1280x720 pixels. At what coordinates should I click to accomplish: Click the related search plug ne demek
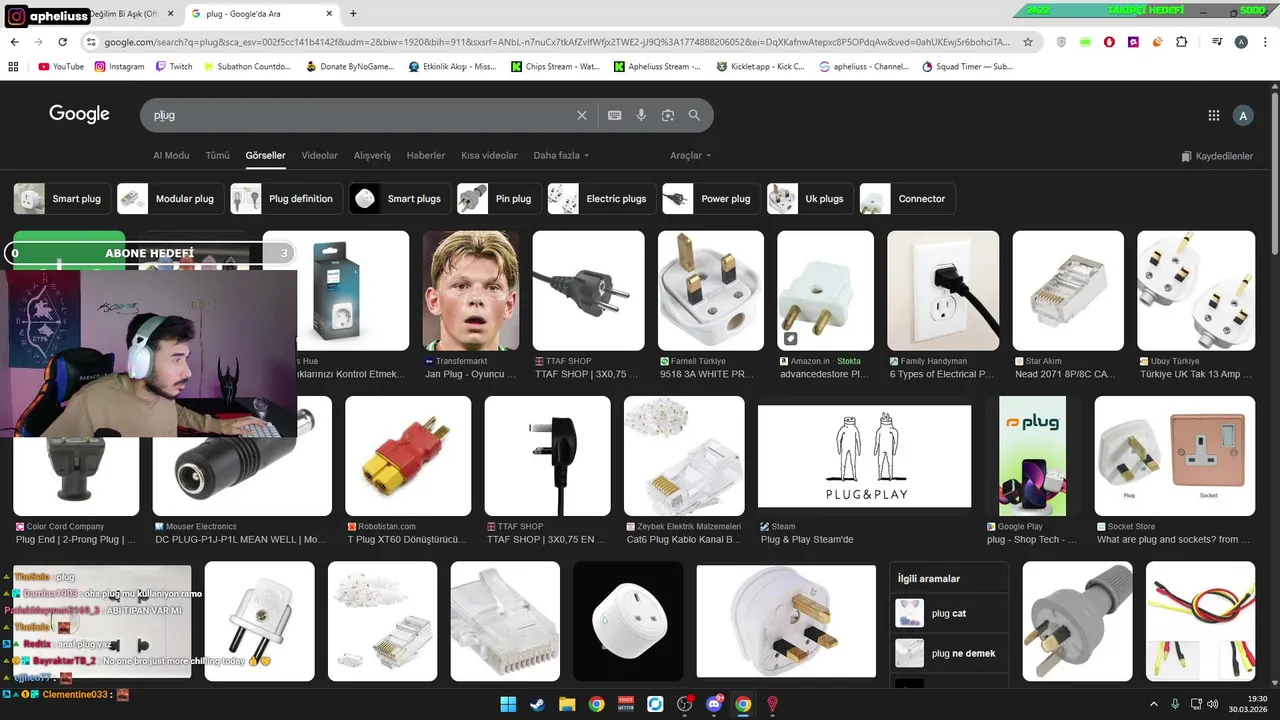click(949, 653)
